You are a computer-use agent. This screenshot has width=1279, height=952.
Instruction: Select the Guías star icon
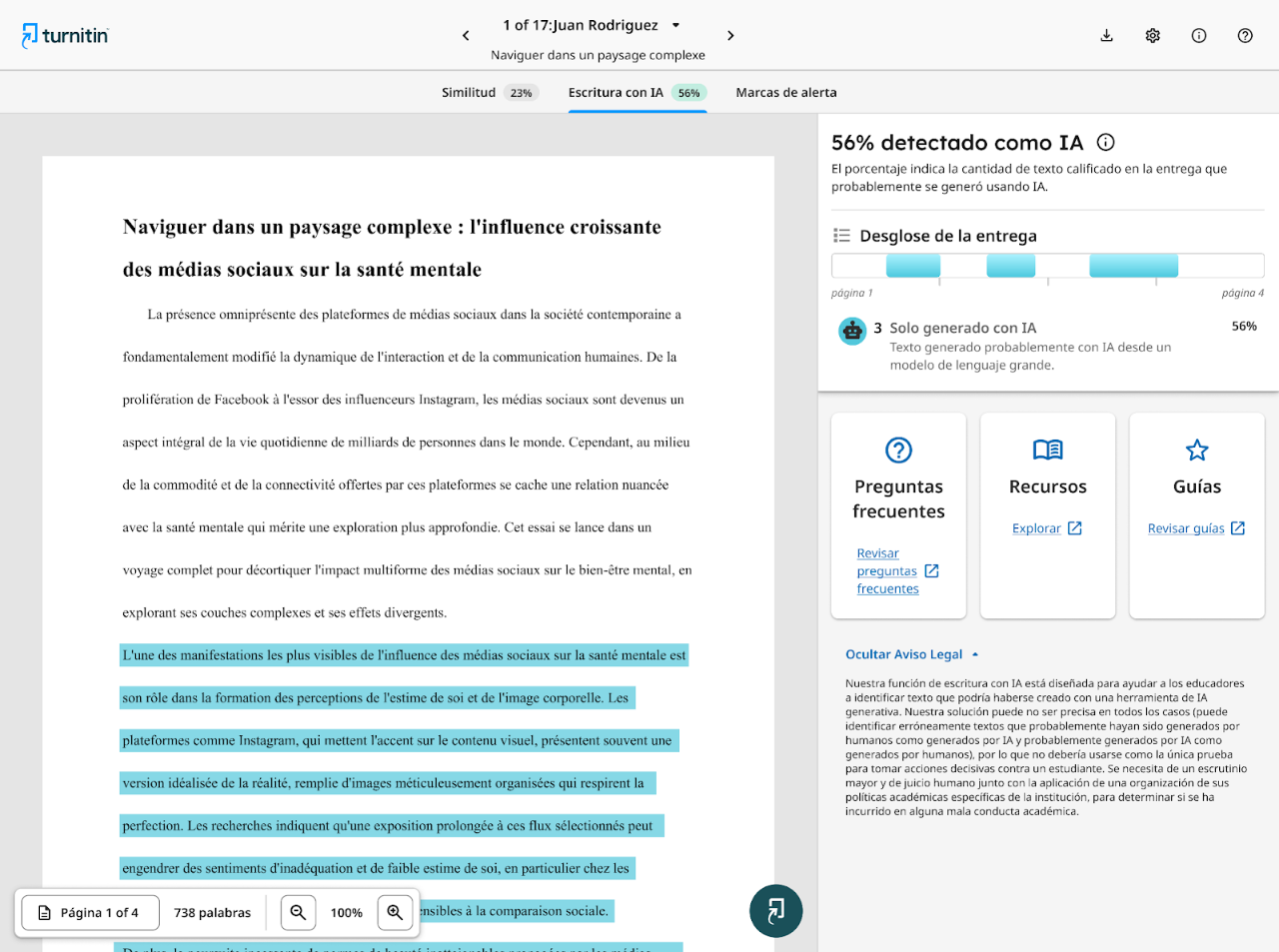pyautogui.click(x=1196, y=450)
